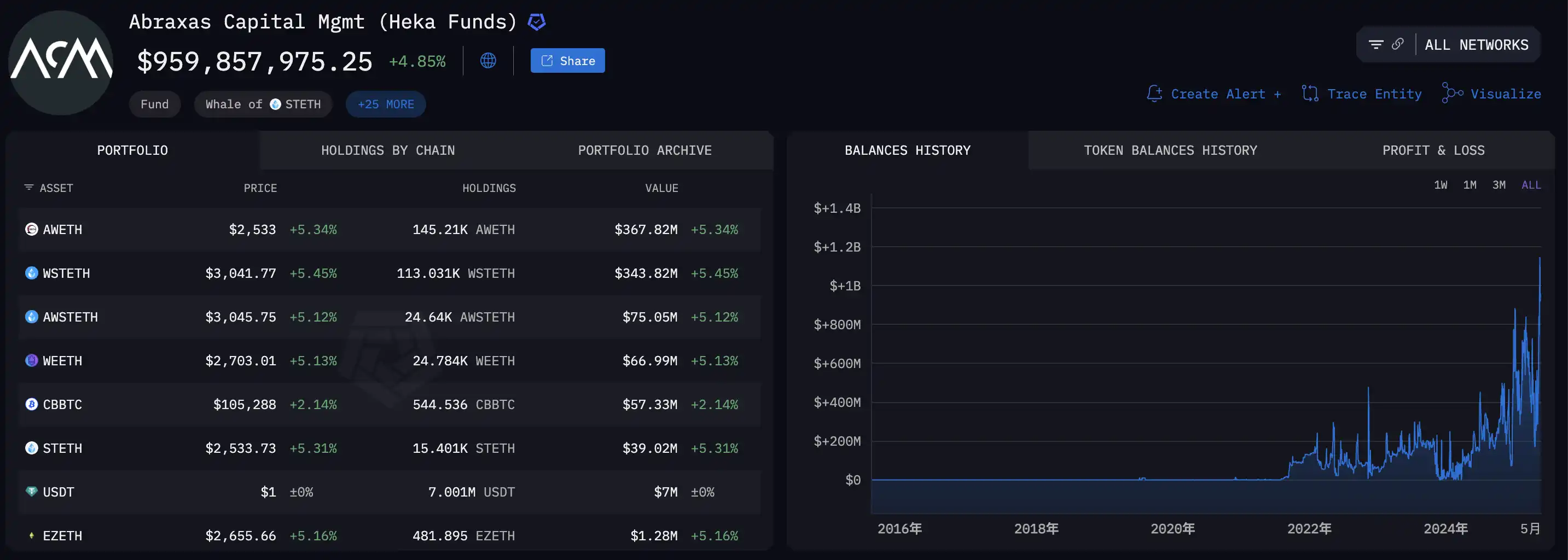Click the verified entity badge icon

click(536, 22)
